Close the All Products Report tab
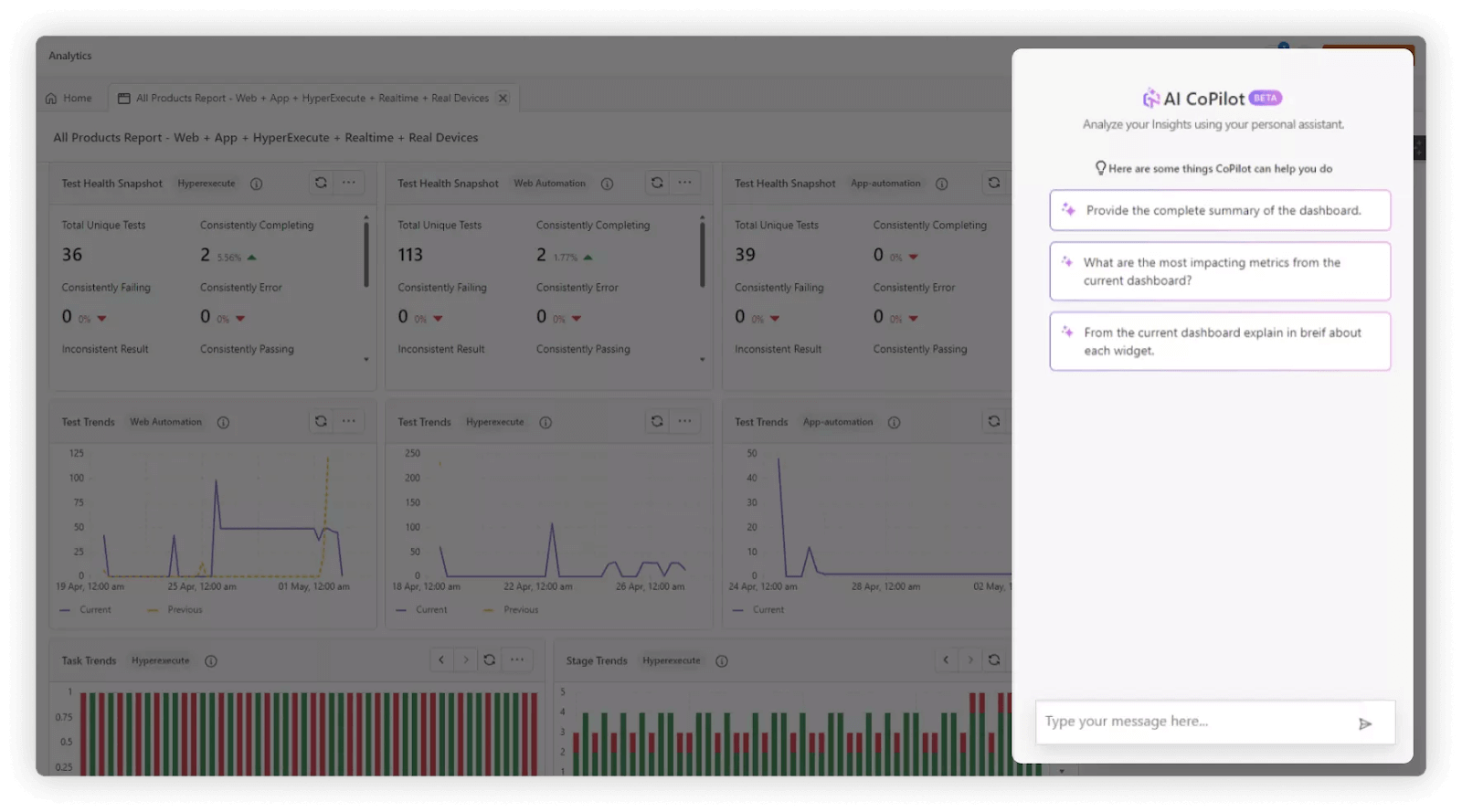Viewport: 1462px width, 812px height. click(503, 98)
